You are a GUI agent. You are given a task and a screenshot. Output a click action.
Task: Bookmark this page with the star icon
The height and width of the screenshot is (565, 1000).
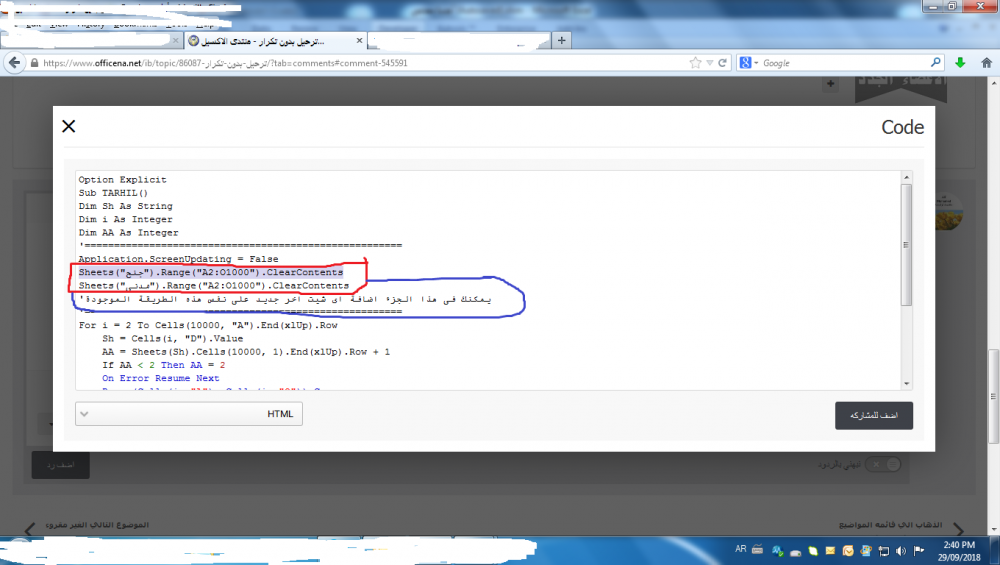pyautogui.click(x=695, y=63)
